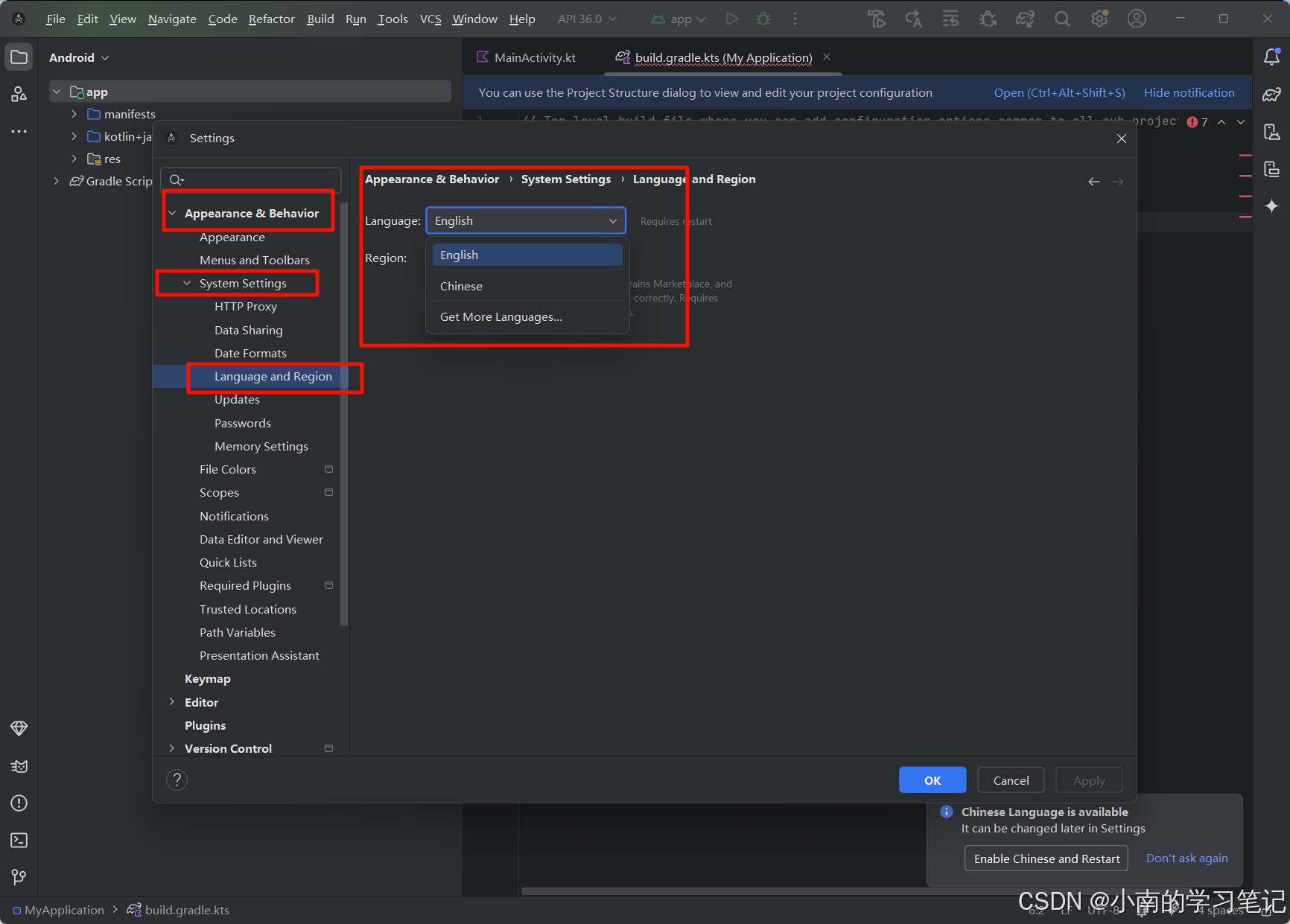Close the Settings dialog
1290x924 pixels.
pyautogui.click(x=1121, y=138)
